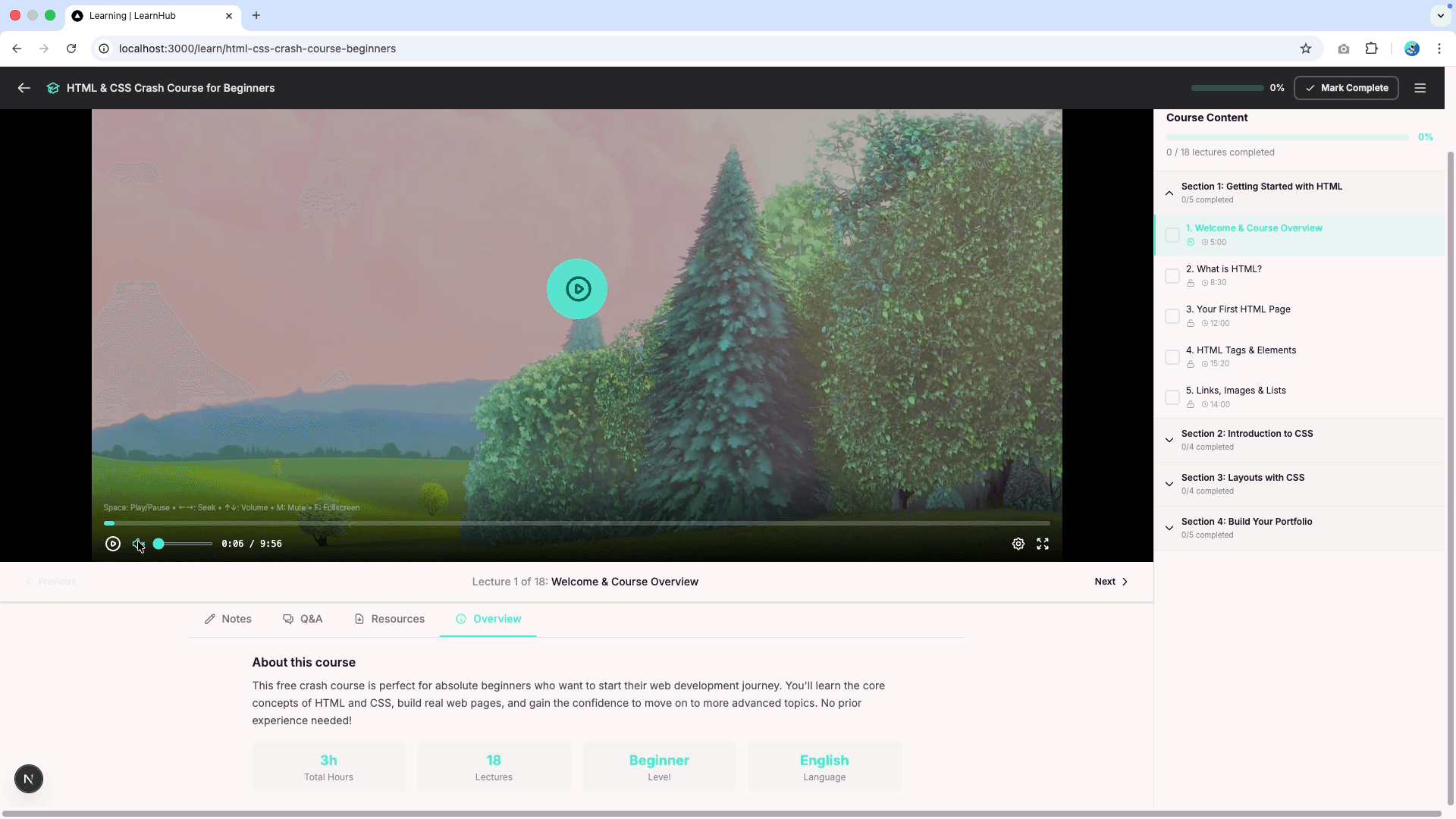Viewport: 1456px width, 819px height.
Task: Go to Next lecture
Action: (x=1111, y=582)
